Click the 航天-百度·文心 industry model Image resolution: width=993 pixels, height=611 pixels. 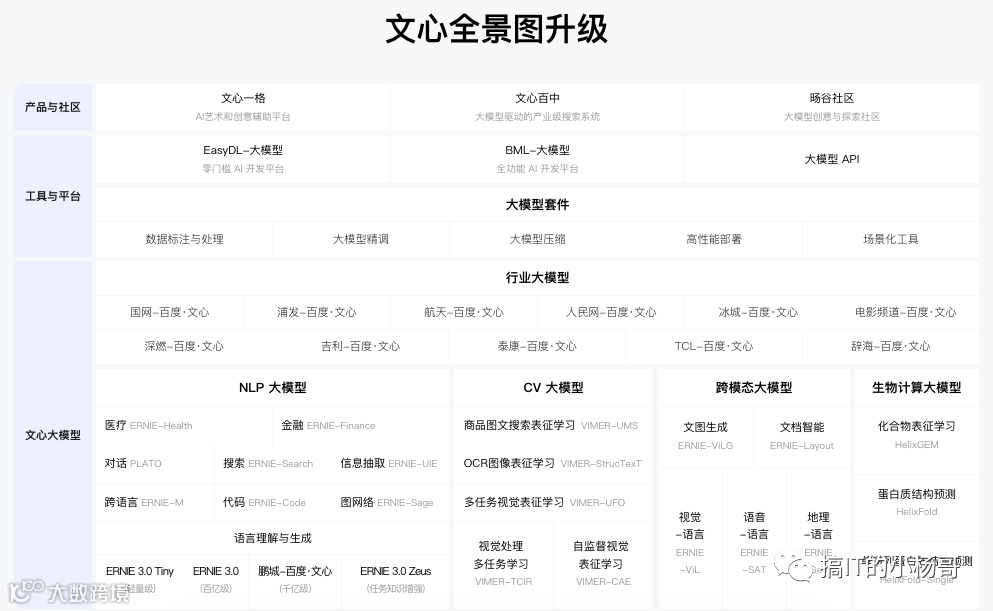[x=464, y=312]
